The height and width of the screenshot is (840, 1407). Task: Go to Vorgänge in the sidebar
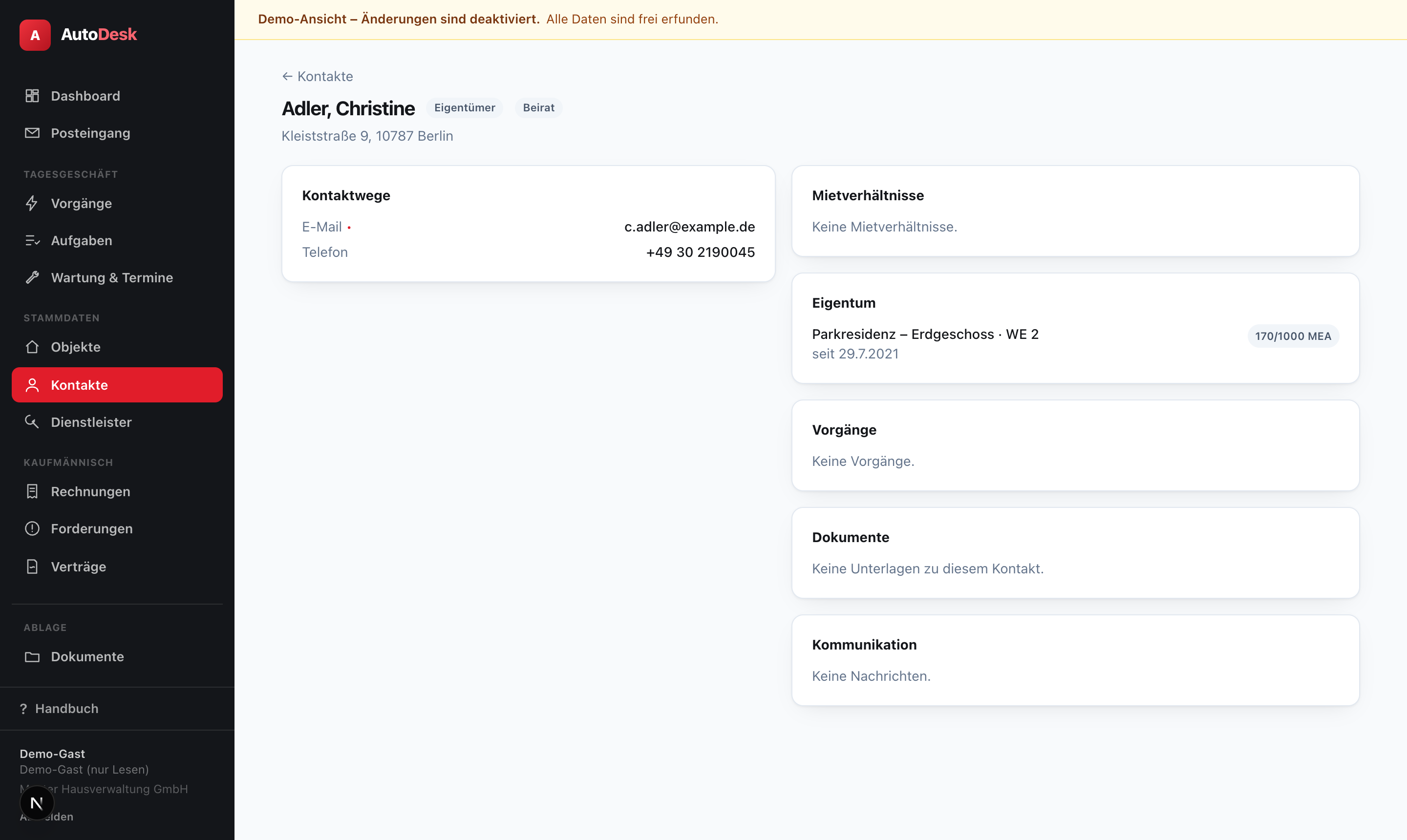pyautogui.click(x=117, y=203)
